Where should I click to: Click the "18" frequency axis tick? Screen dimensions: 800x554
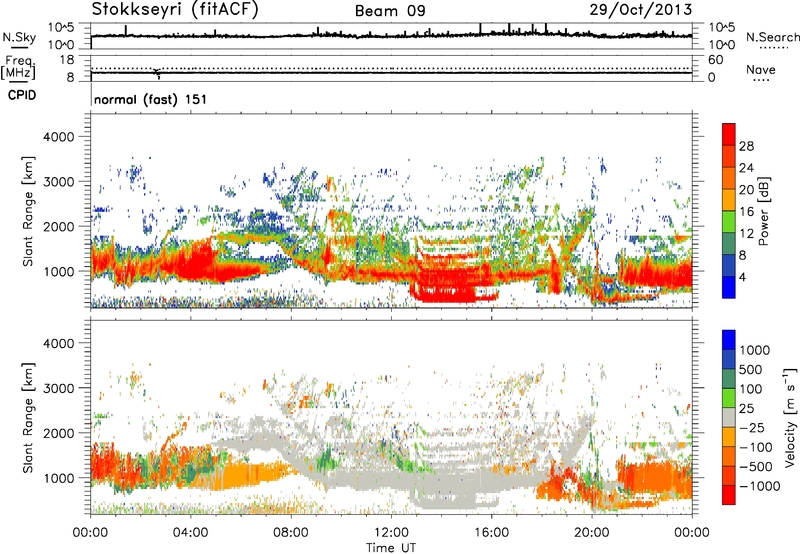tap(67, 60)
